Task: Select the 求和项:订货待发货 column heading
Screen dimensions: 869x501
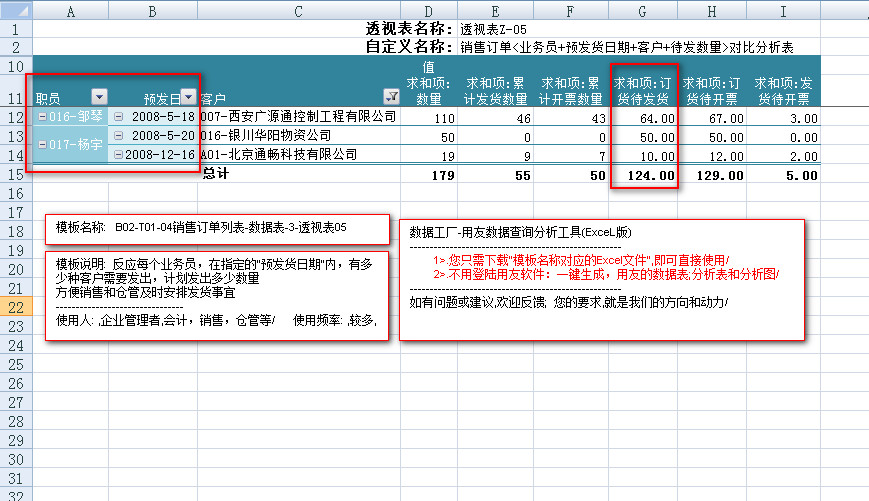Action: pos(643,90)
